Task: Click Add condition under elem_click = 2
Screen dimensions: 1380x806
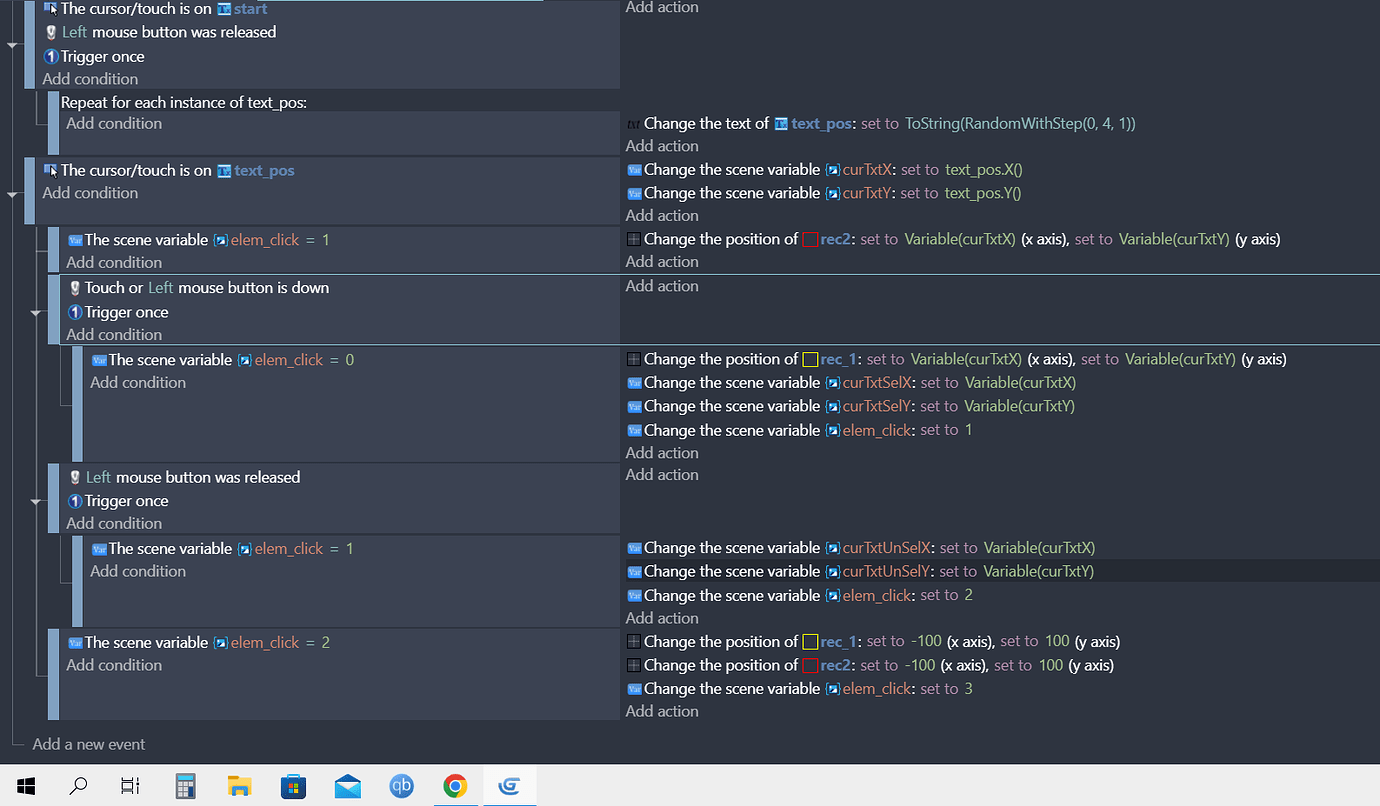Action: point(114,665)
